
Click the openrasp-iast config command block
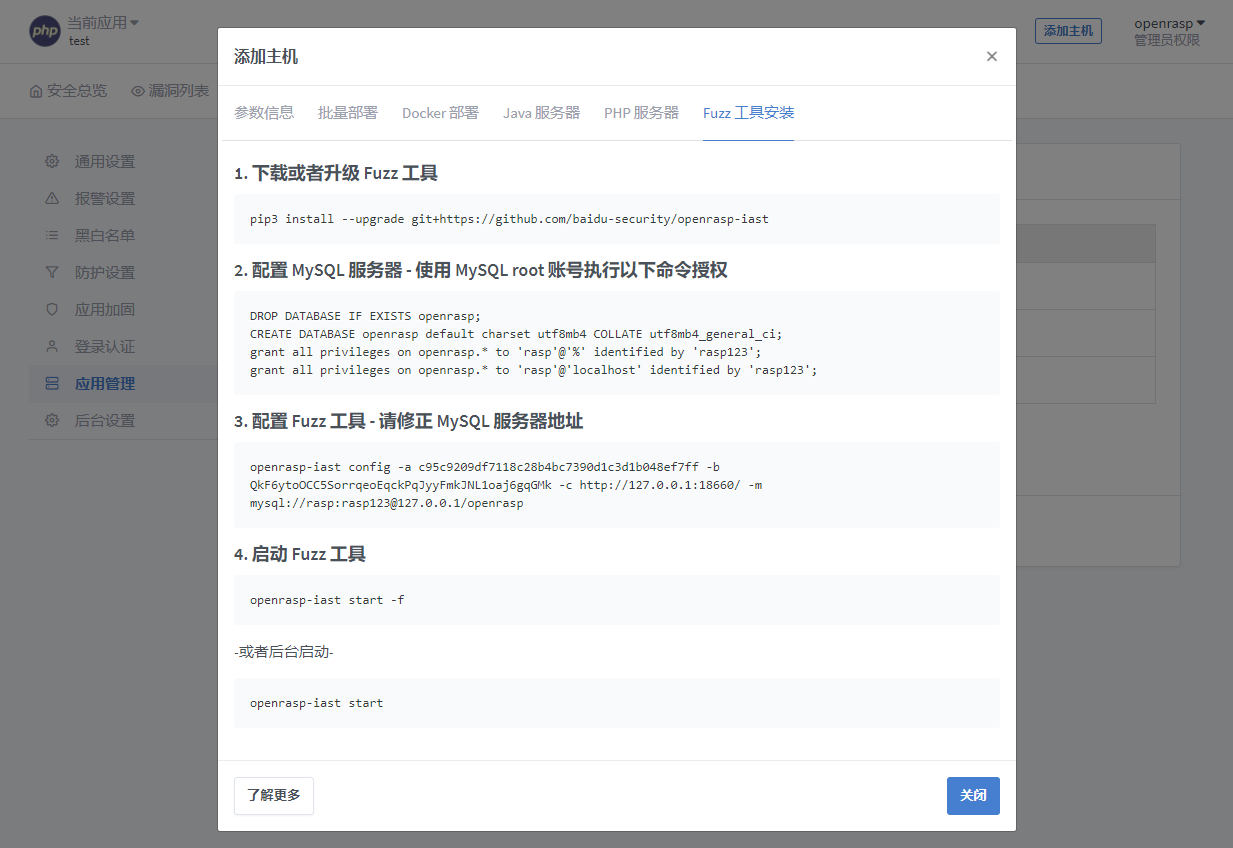pos(617,485)
